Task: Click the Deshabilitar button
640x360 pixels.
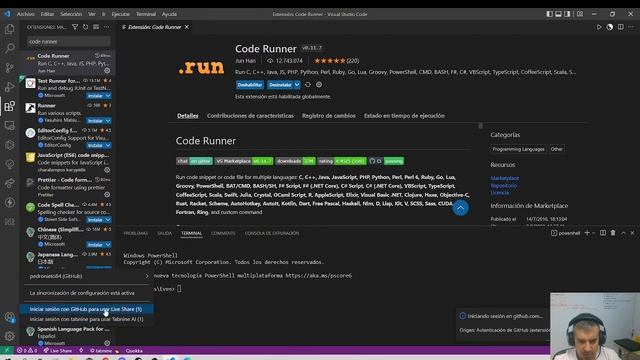Action: 250,84
